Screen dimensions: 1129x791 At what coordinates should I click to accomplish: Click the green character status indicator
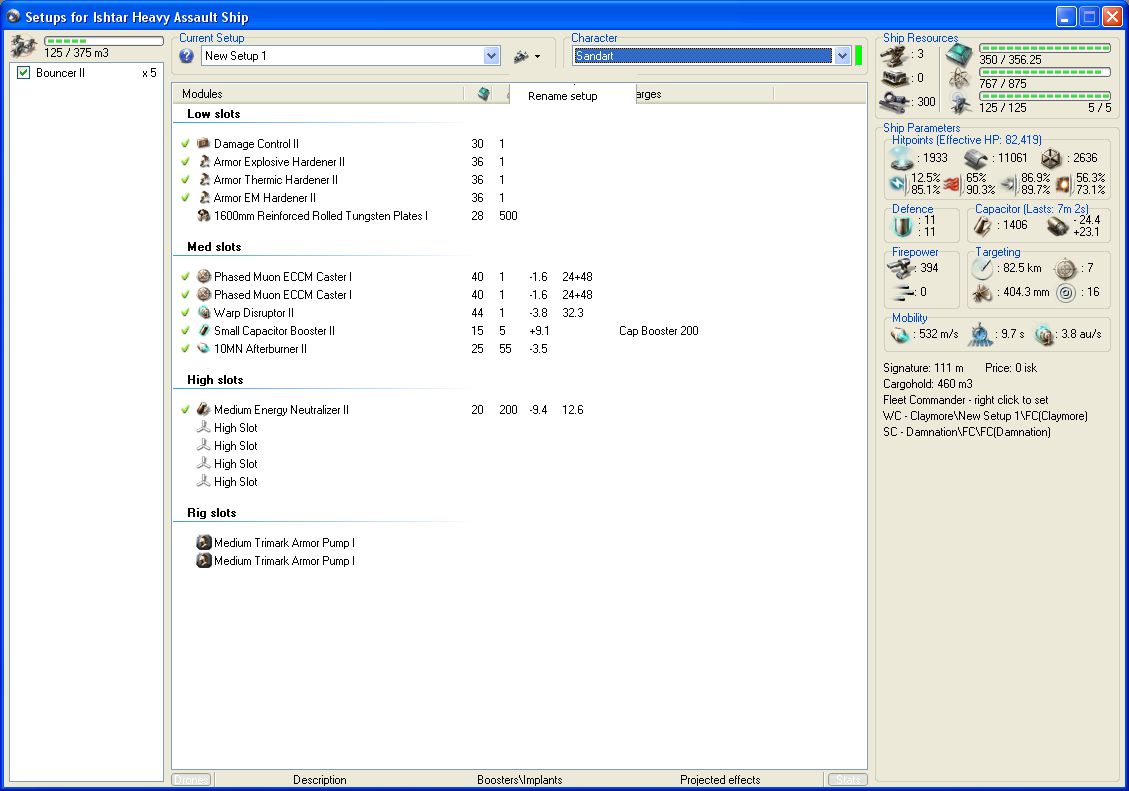pos(858,55)
